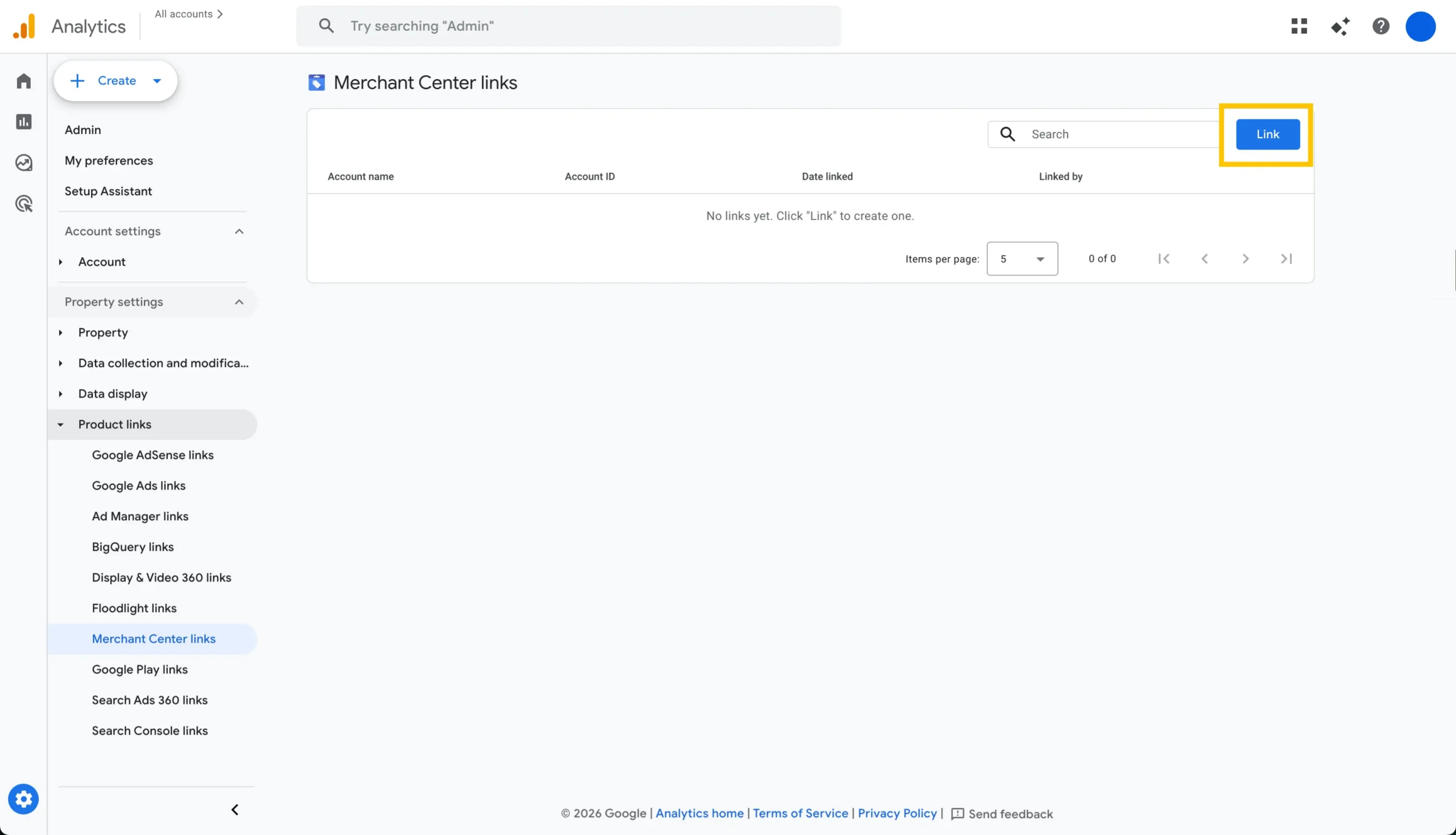Select Google AdSense links in sidebar
The width and height of the screenshot is (1456, 835).
tap(152, 455)
